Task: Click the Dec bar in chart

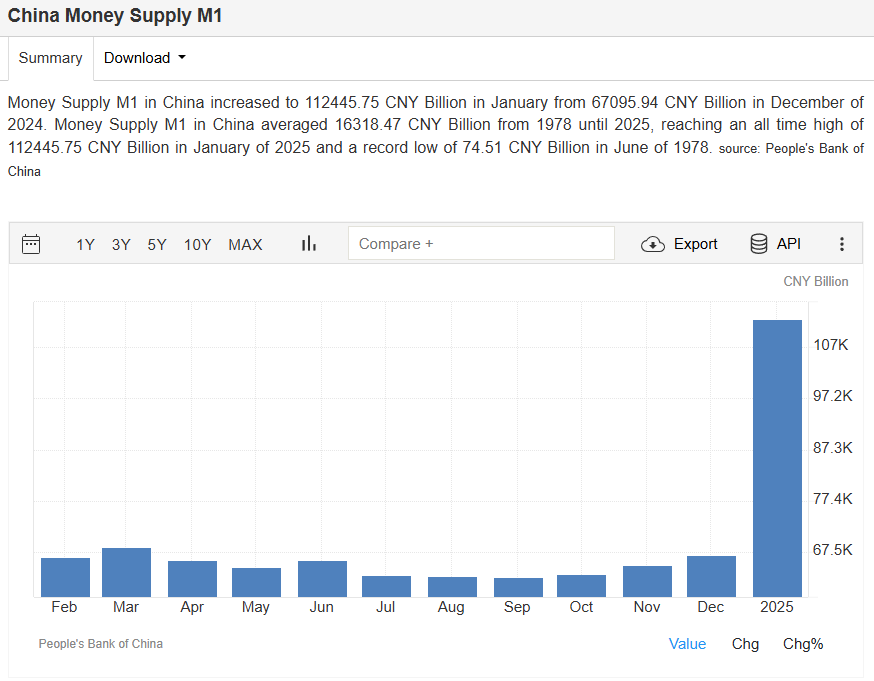Action: pos(711,577)
